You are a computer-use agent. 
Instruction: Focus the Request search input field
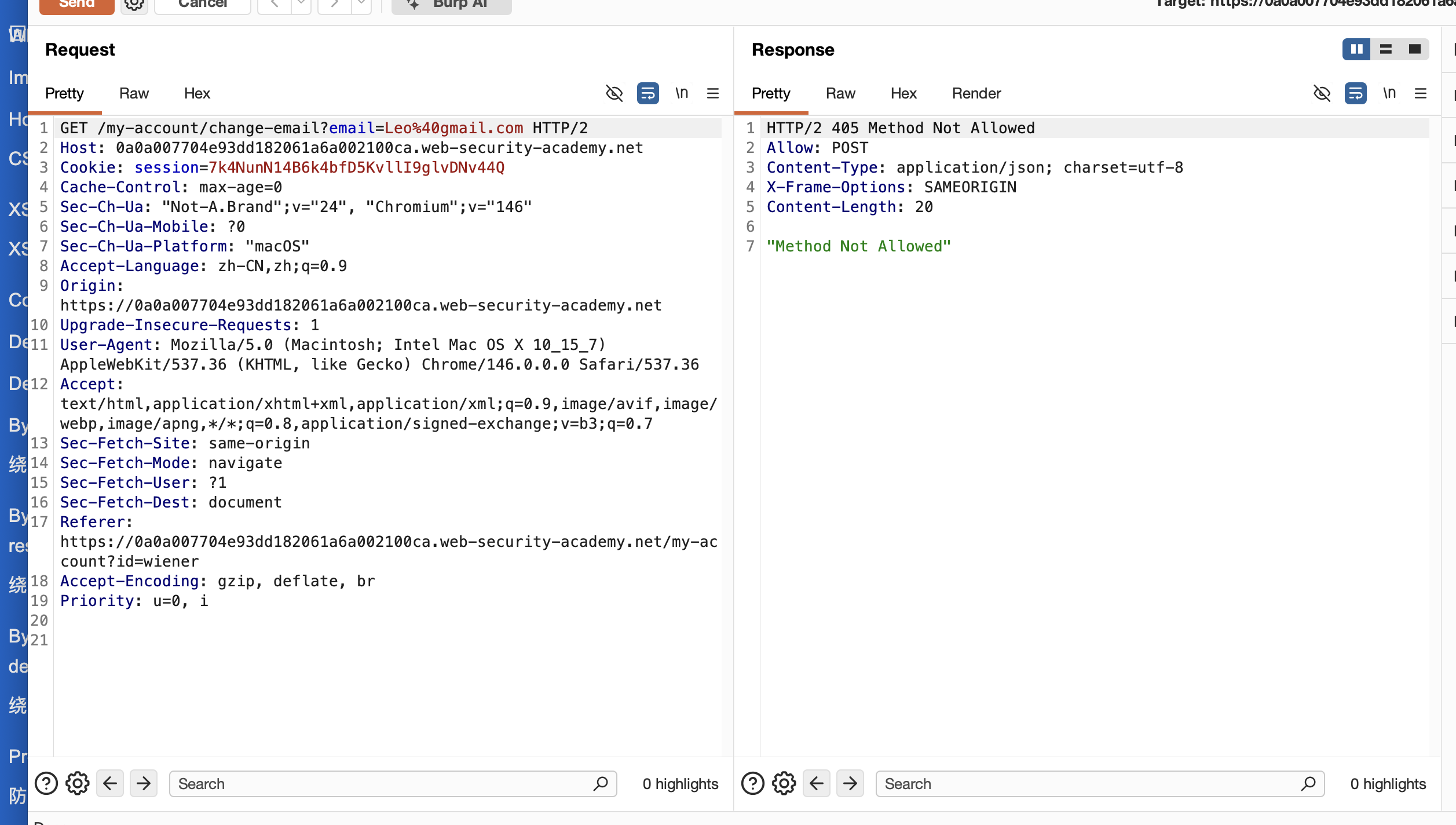(382, 784)
